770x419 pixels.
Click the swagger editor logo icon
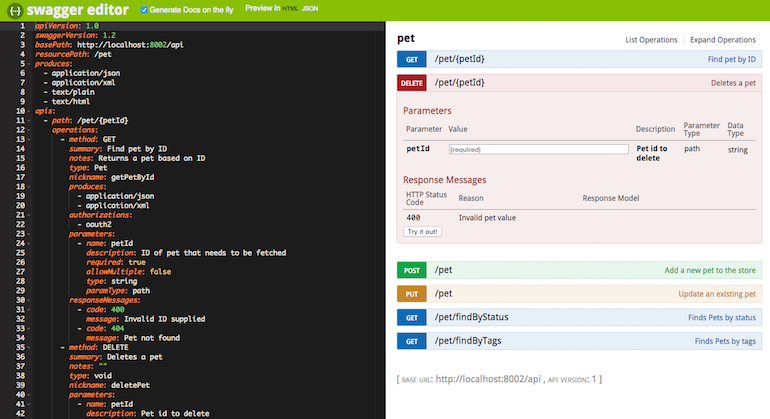[x=15, y=10]
